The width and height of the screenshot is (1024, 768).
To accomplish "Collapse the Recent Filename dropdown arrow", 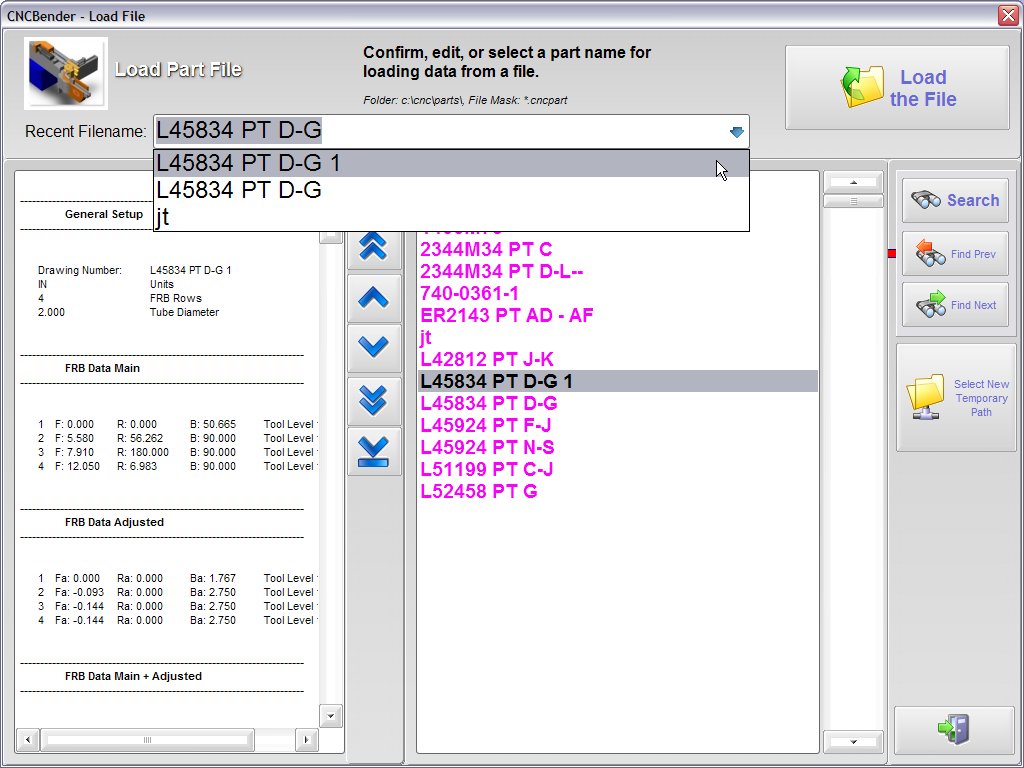I will [736, 132].
